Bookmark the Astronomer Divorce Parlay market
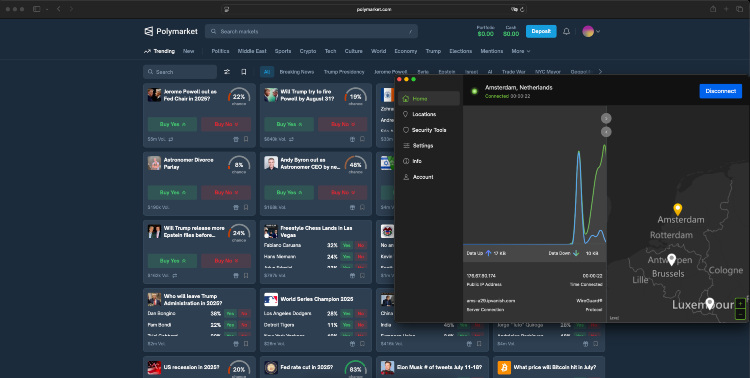The width and height of the screenshot is (750, 378). coord(246,208)
